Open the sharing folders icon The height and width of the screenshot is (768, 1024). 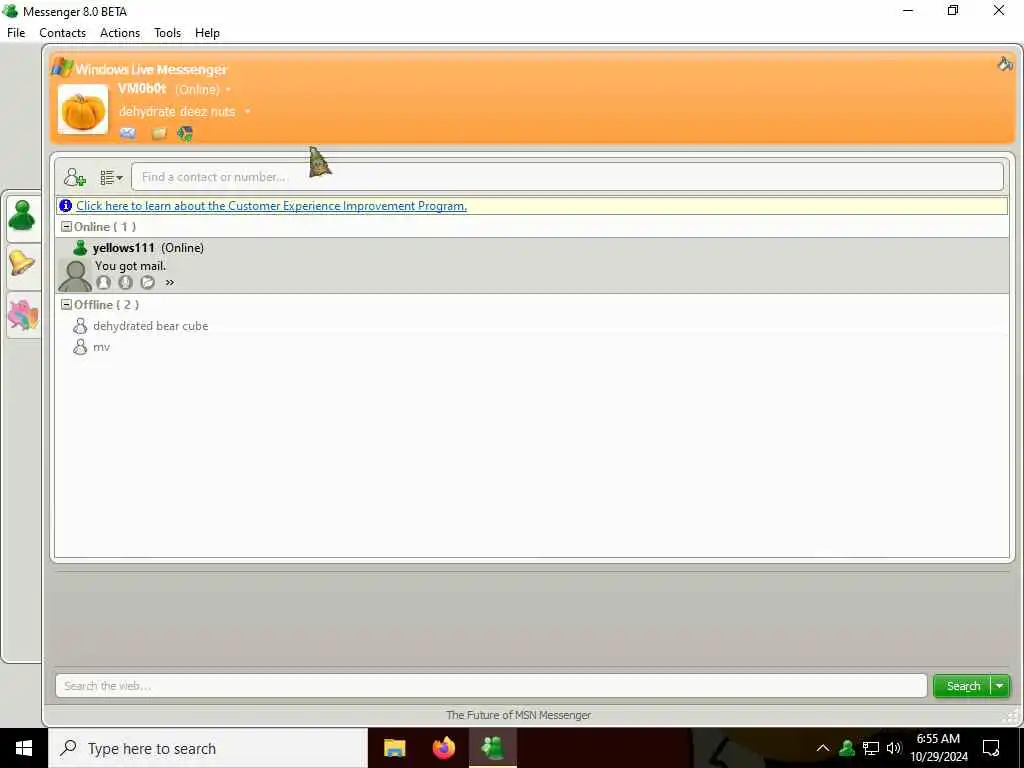(x=159, y=134)
